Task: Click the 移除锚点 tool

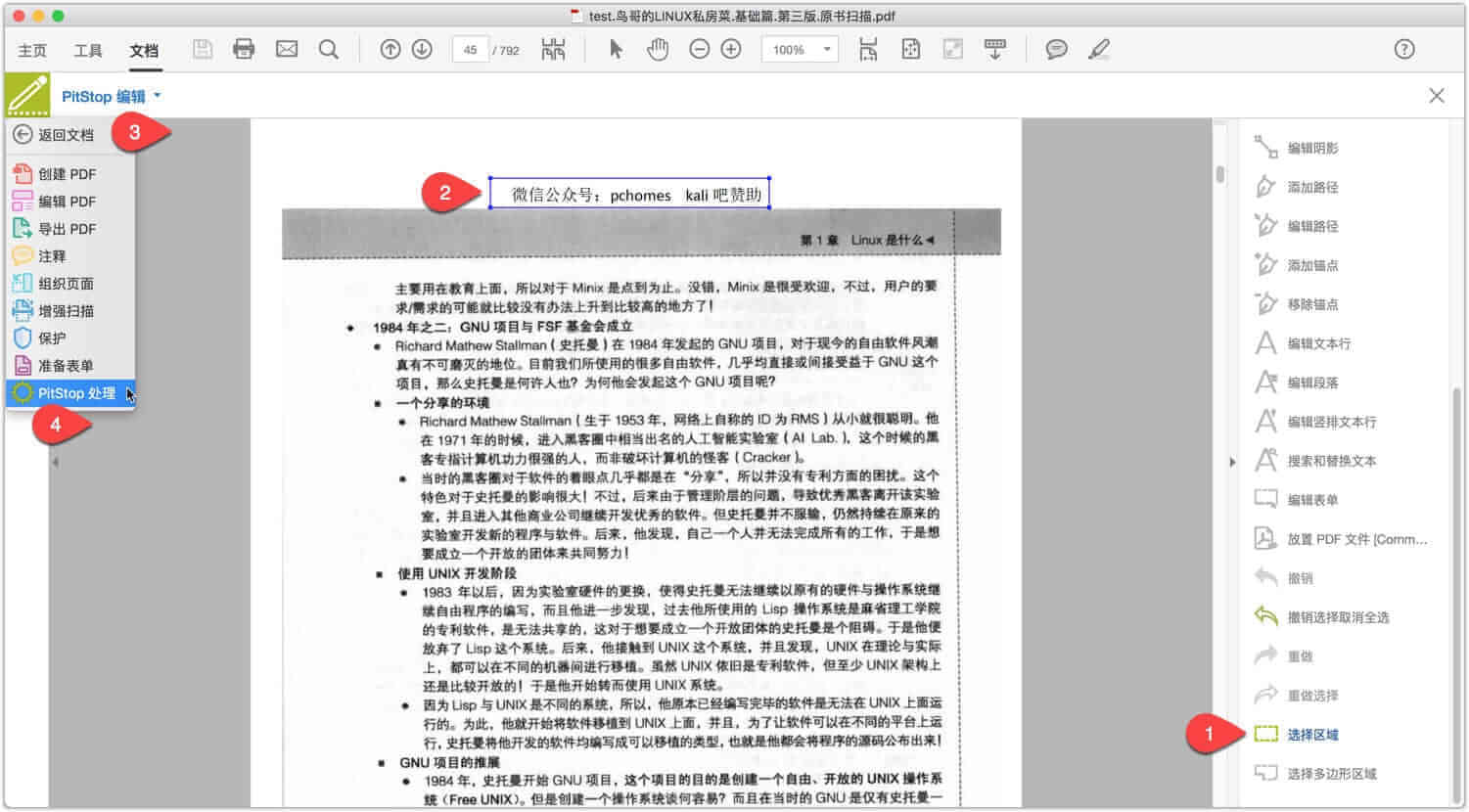Action: click(x=1297, y=304)
